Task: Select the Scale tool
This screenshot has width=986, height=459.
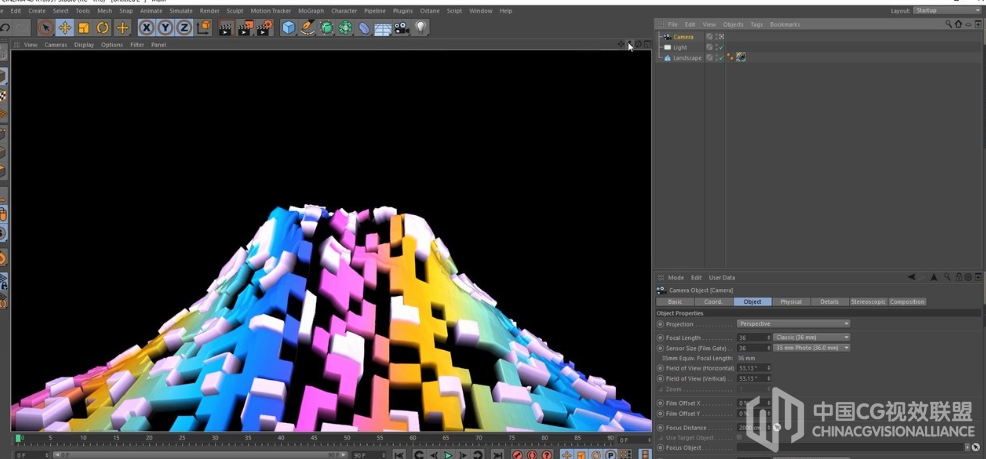Action: point(84,28)
